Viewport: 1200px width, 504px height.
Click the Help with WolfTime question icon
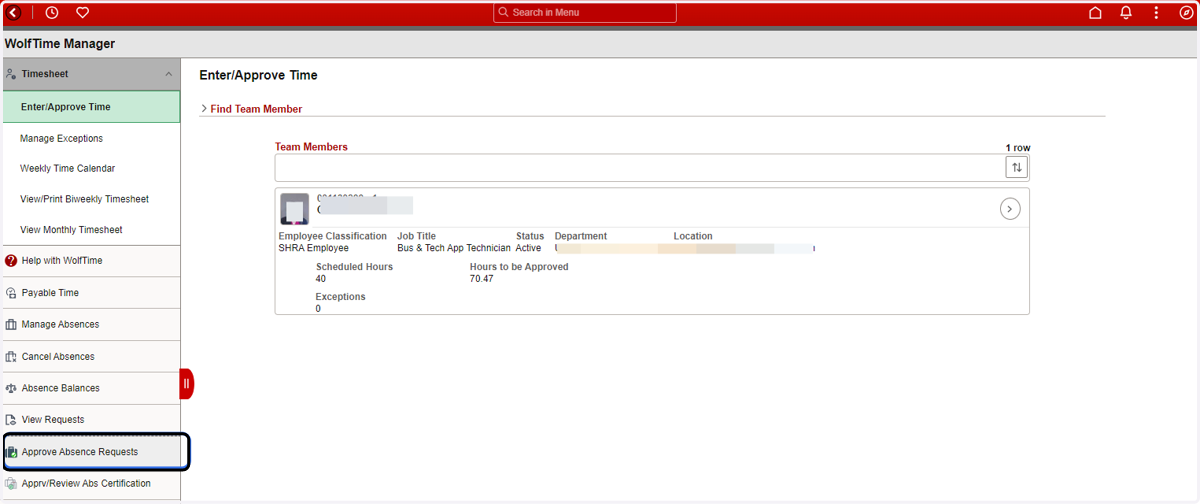(11, 261)
